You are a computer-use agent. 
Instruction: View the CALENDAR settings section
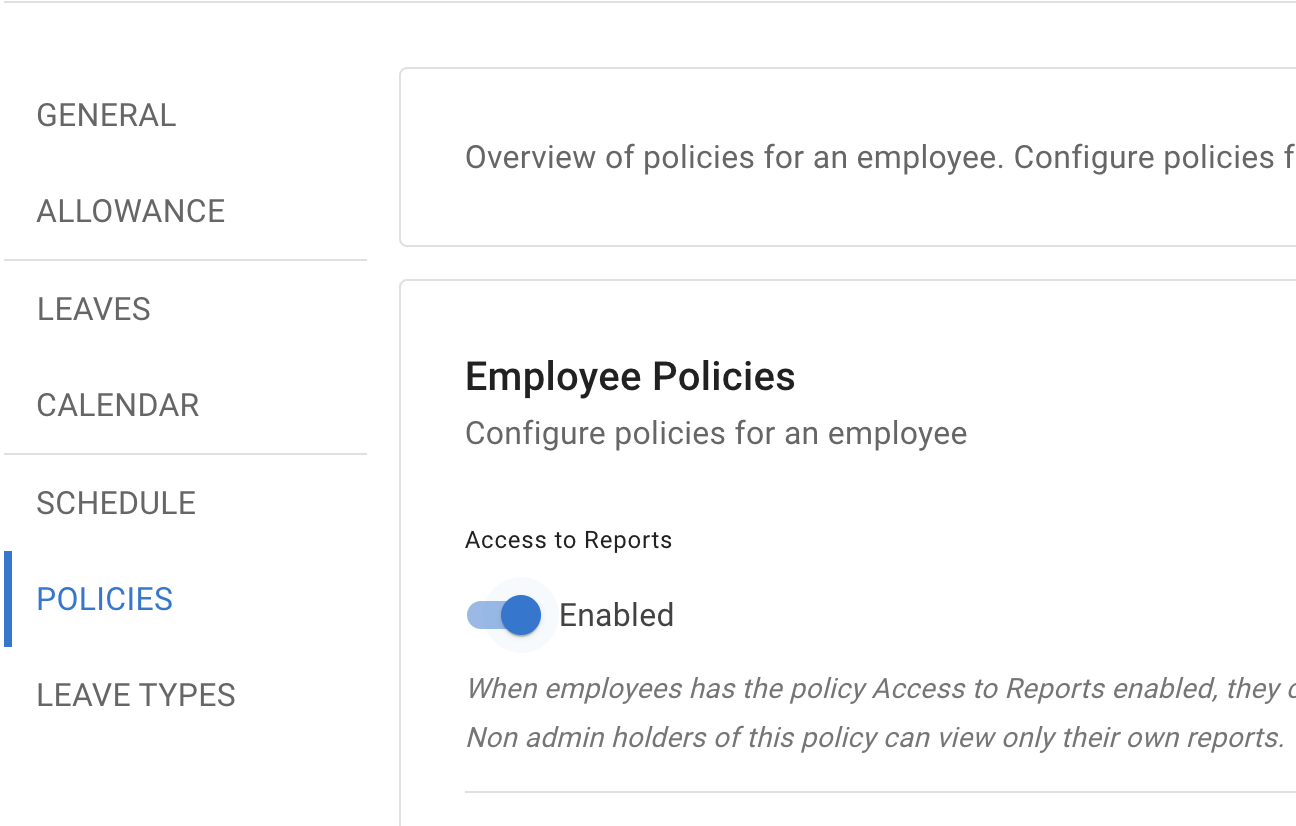click(x=117, y=405)
